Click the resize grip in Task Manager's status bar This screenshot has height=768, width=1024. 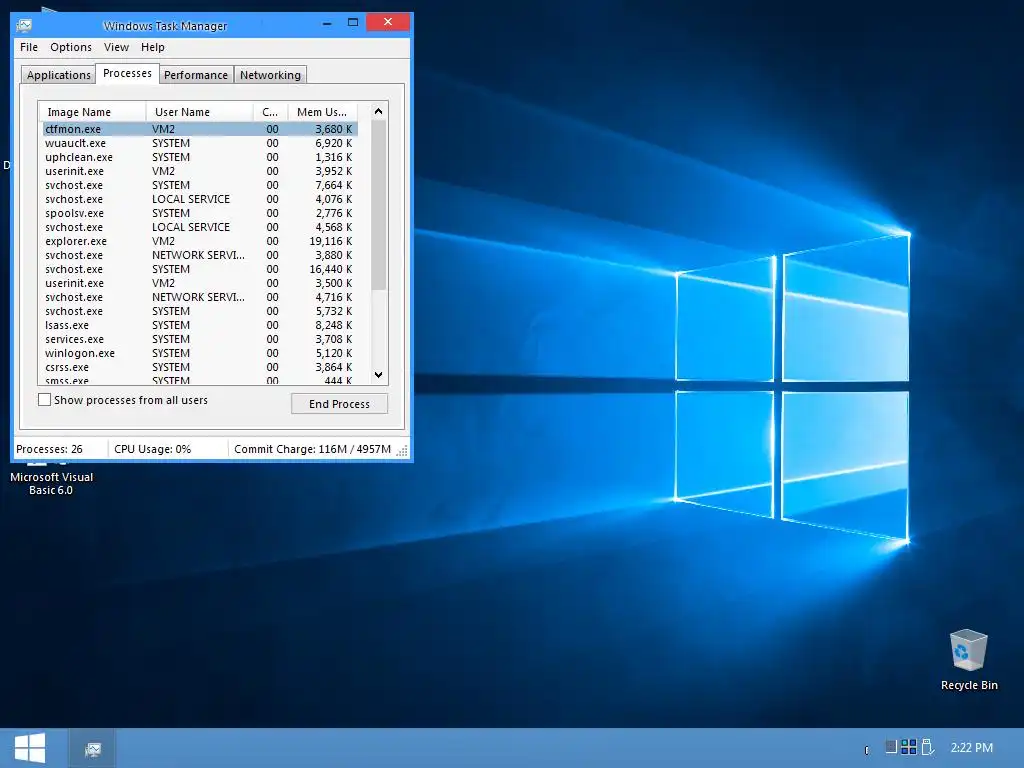coord(402,450)
